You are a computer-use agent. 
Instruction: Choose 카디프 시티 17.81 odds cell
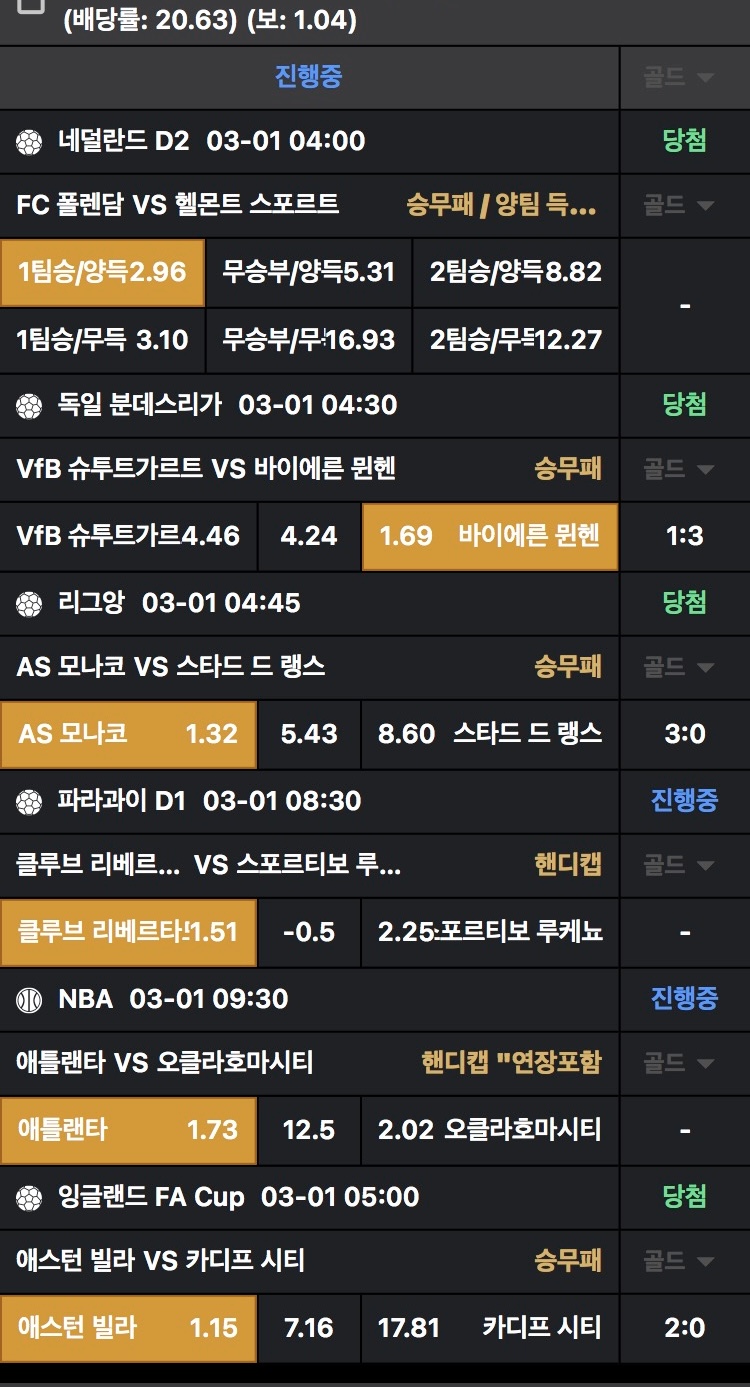click(489, 1328)
